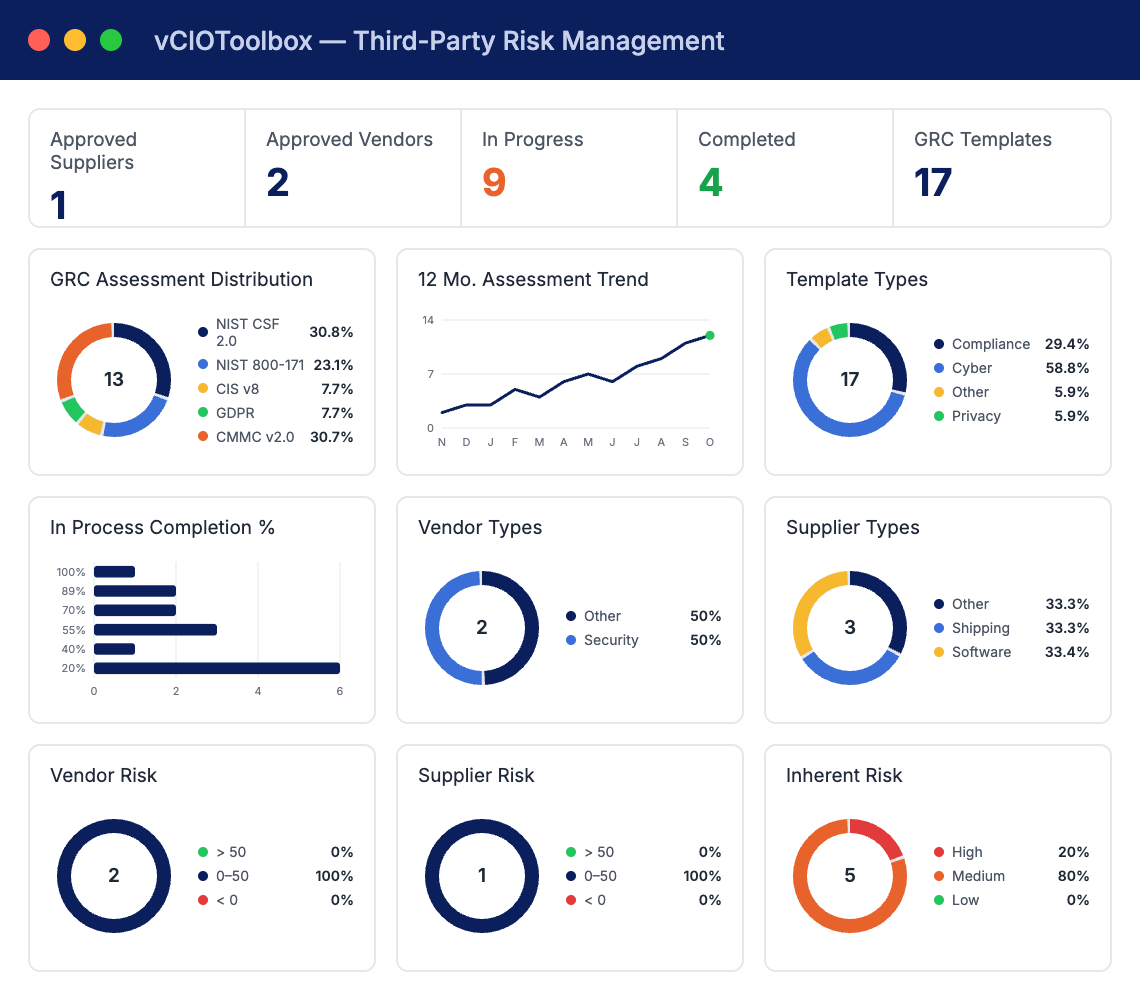
Task: Open the Approved Vendors count 2
Action: [x=278, y=182]
